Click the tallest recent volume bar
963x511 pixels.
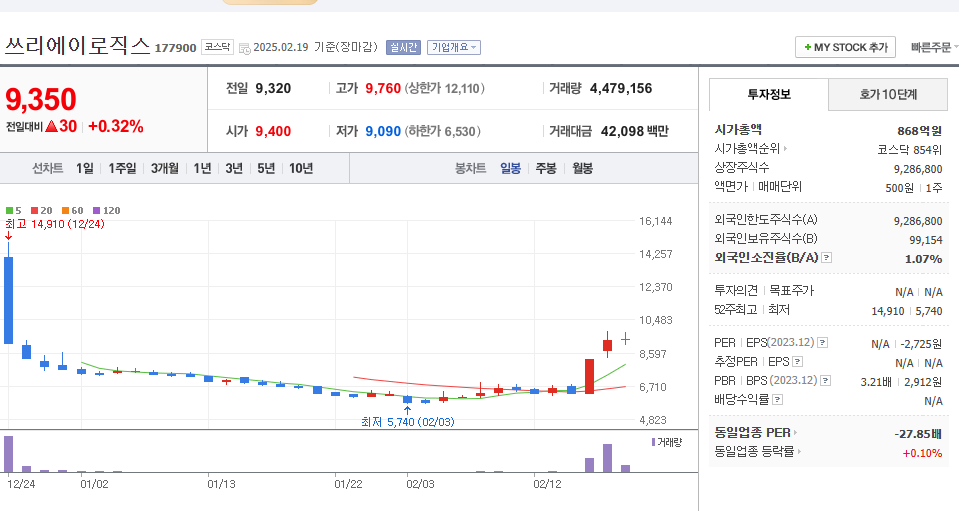pos(607,458)
